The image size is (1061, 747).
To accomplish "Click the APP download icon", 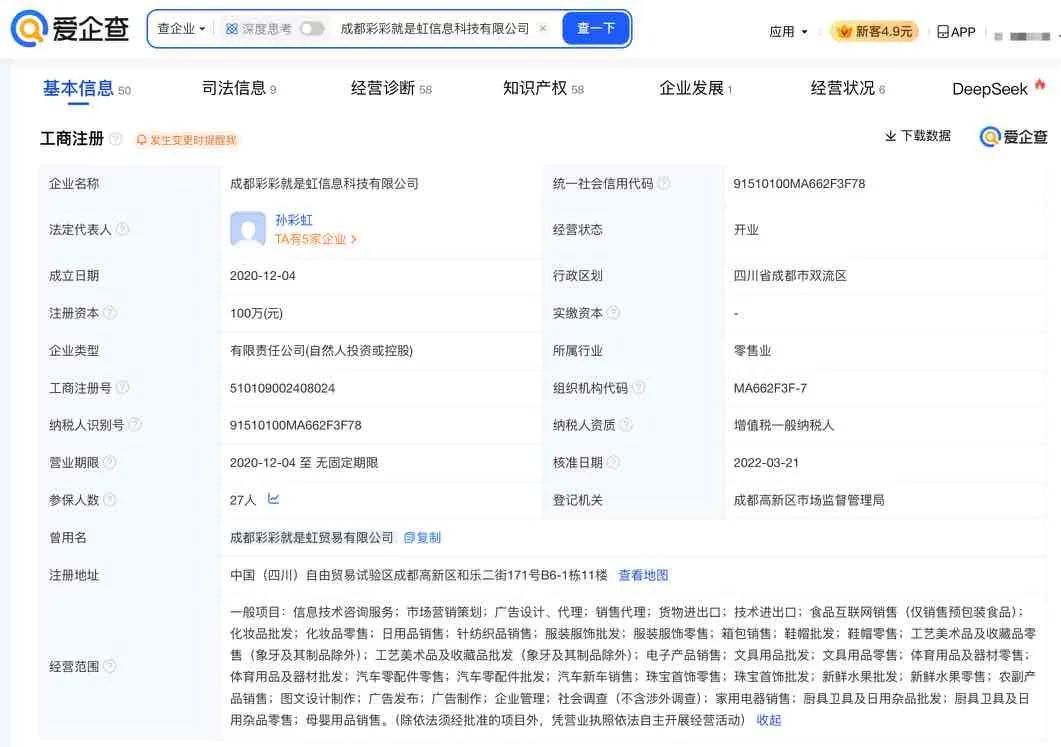I will pos(942,32).
